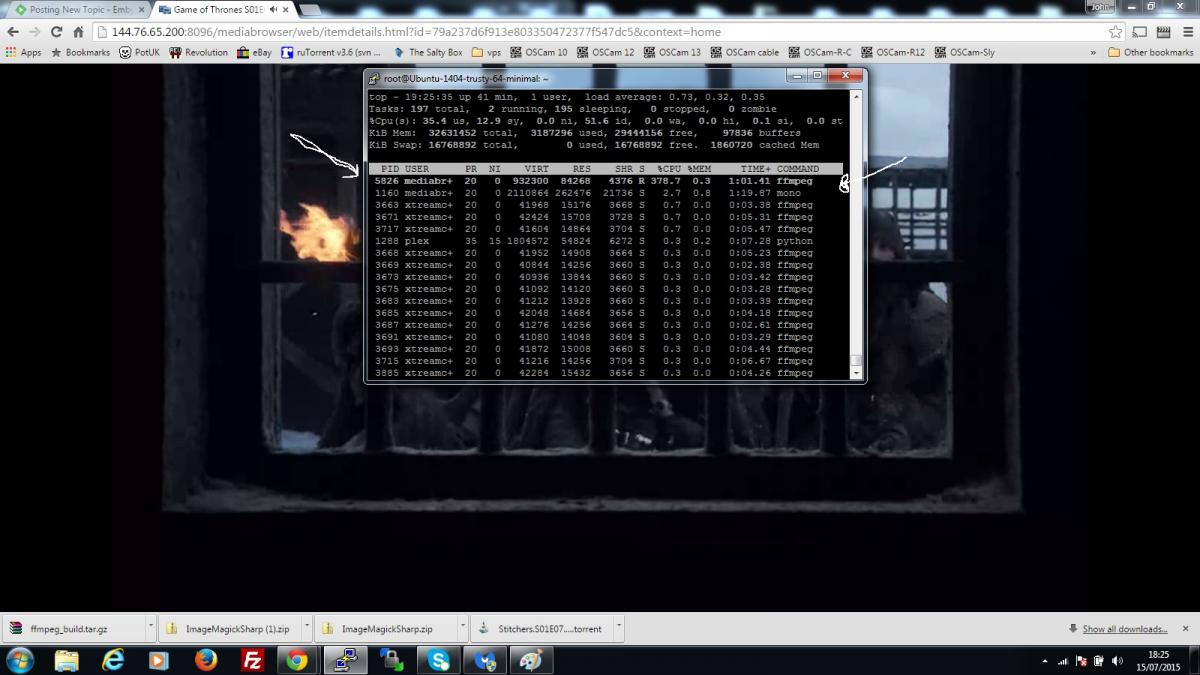
Task: Open the Revolution bookmark
Action: 198,52
